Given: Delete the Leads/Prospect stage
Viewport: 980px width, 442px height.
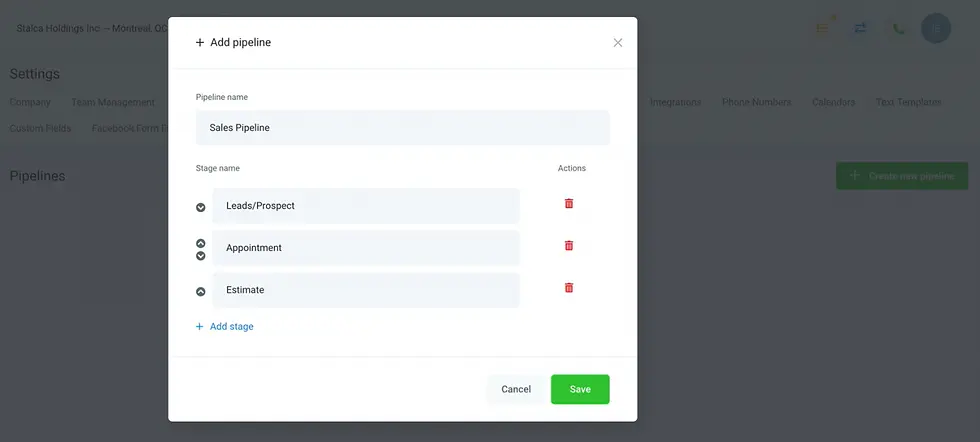Looking at the screenshot, I should coord(569,203).
